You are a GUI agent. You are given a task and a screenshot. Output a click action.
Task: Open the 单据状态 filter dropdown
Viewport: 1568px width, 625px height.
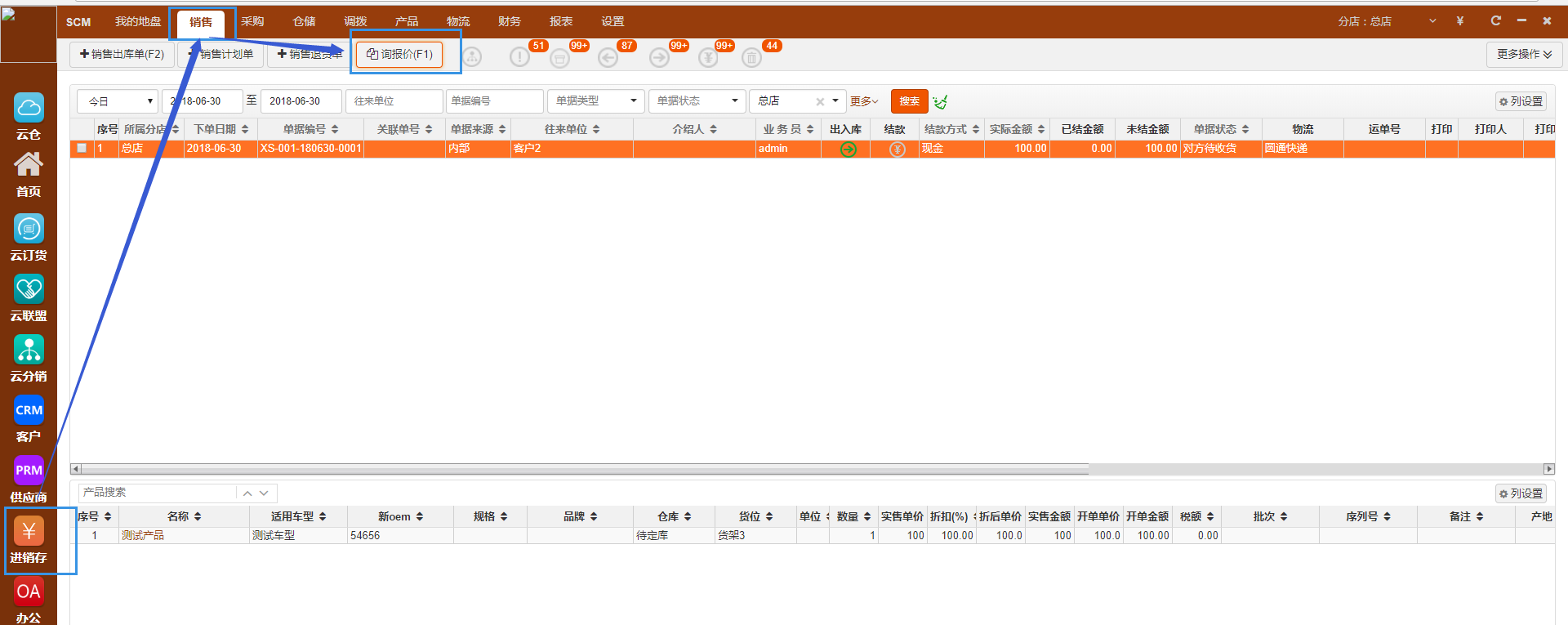coord(697,101)
